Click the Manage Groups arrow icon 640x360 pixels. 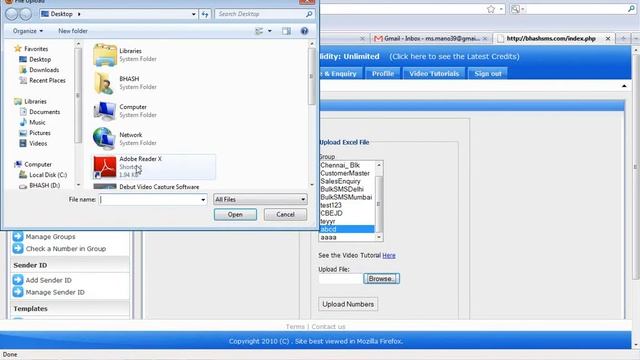point(18,236)
